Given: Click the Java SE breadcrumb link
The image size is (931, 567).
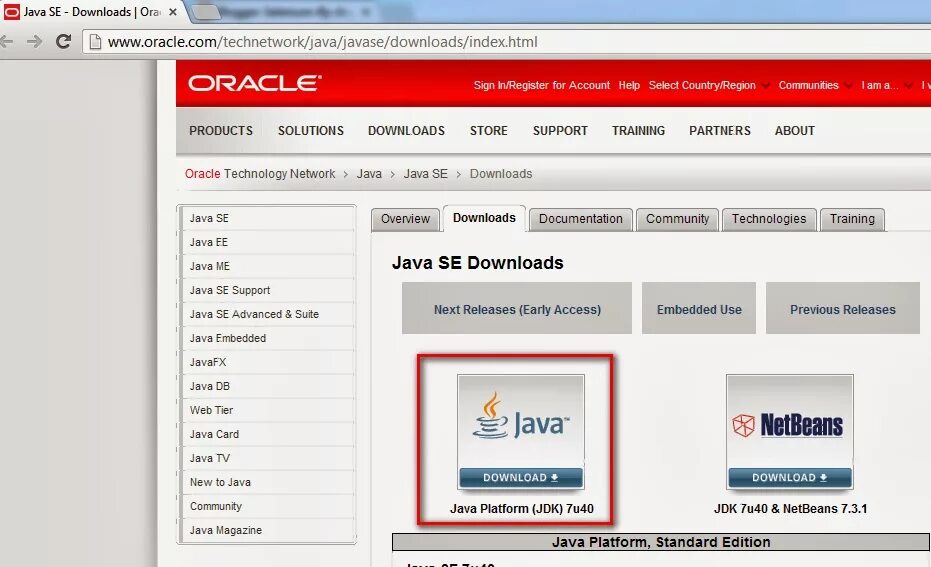Looking at the screenshot, I should (426, 174).
